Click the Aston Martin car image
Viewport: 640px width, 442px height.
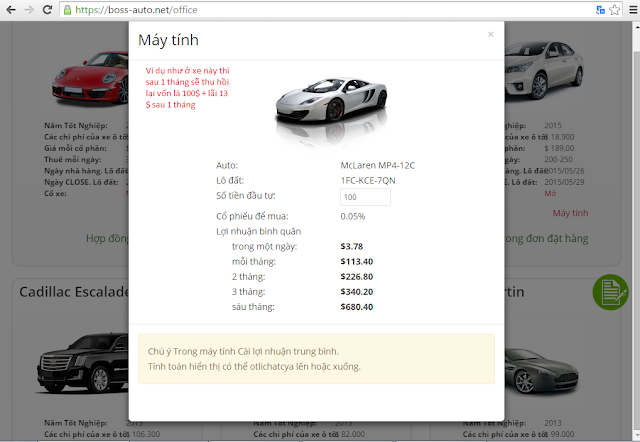pyautogui.click(x=542, y=371)
